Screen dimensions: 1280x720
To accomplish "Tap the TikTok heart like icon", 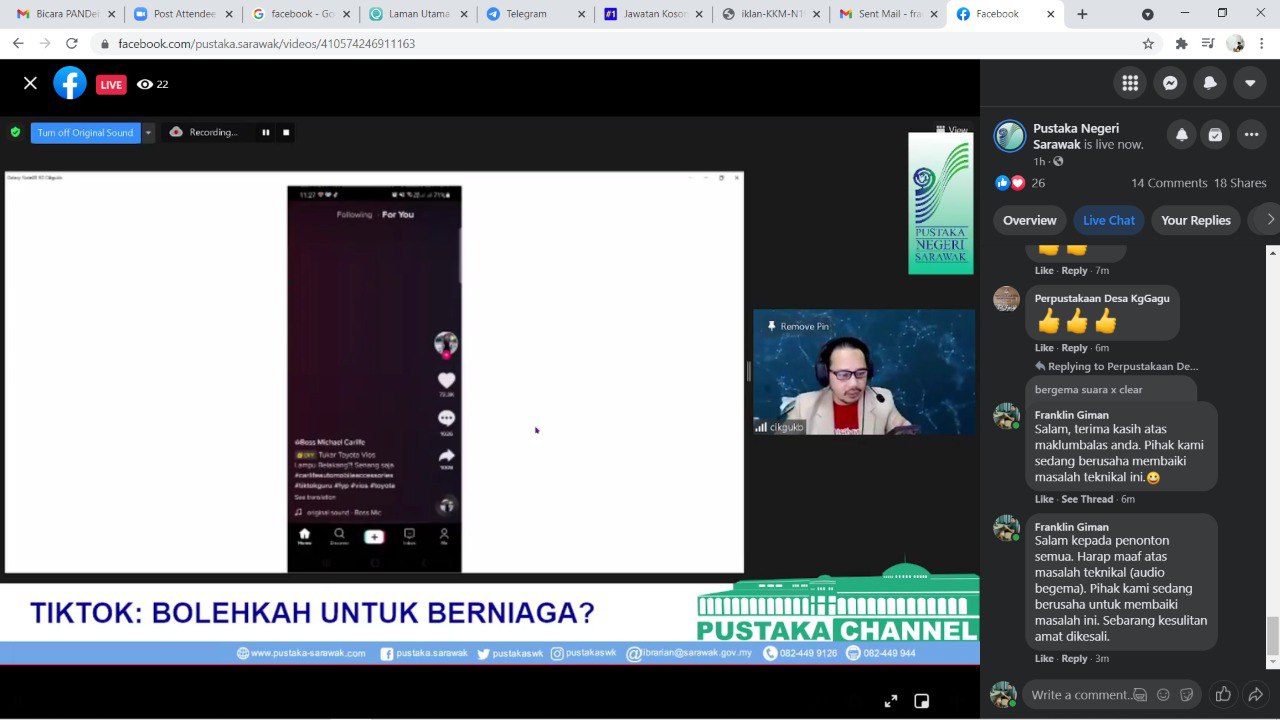I will tap(446, 380).
